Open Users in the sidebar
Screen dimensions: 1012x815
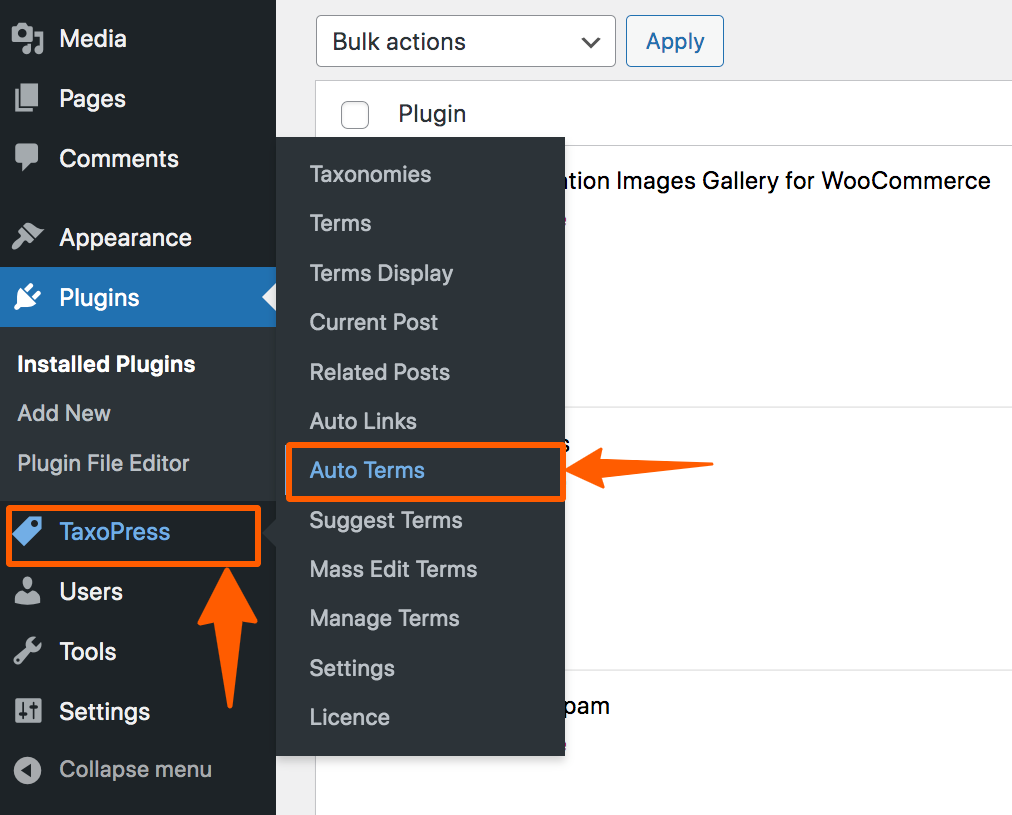pos(91,592)
